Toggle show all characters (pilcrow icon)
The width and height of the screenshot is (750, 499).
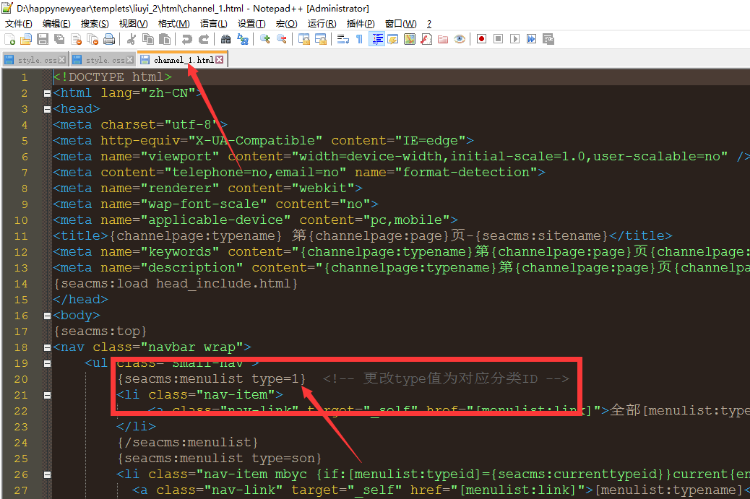tap(359, 39)
